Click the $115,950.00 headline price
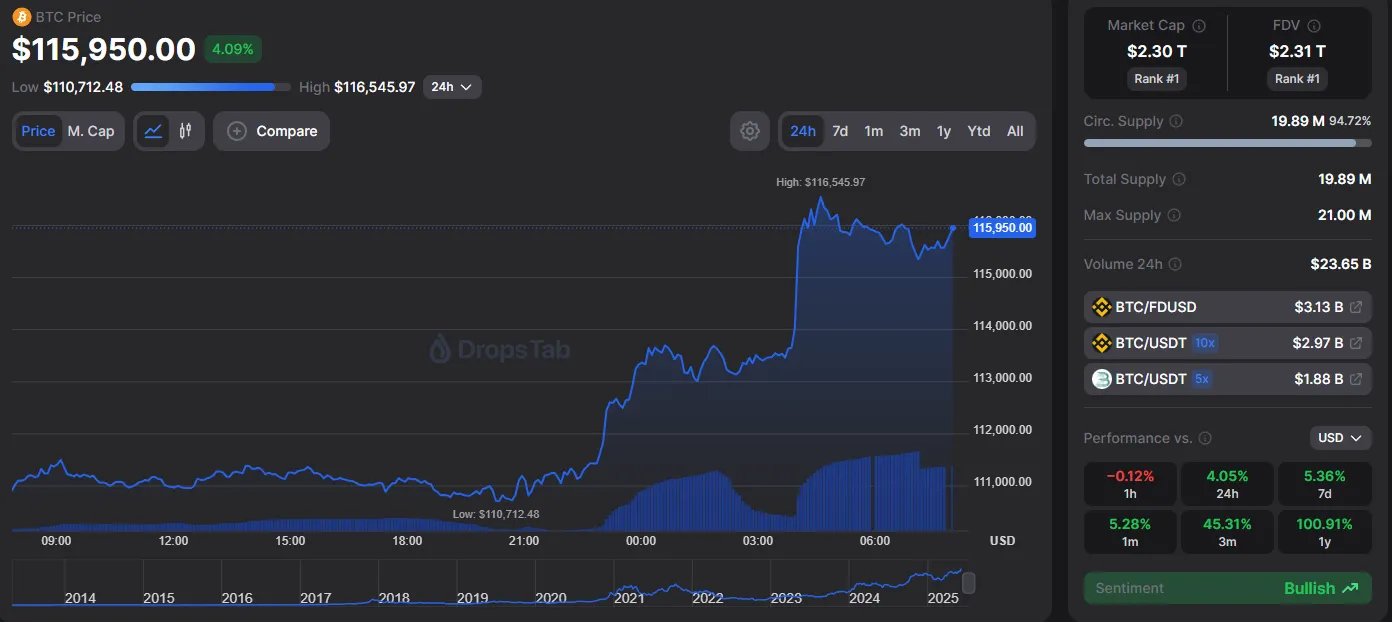This screenshot has height=622, width=1392. tap(103, 49)
